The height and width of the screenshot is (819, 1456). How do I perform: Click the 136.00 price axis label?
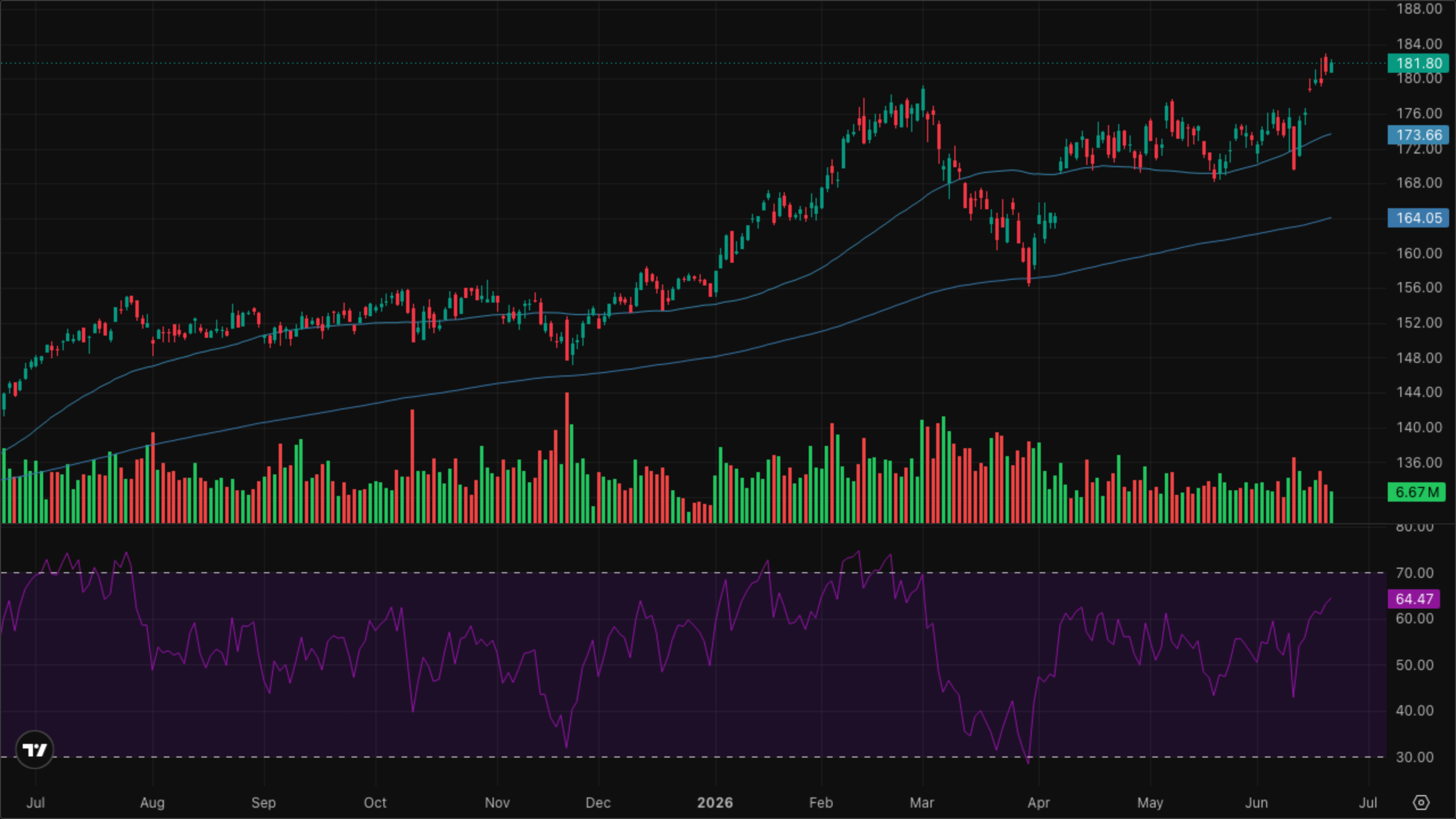[1419, 462]
